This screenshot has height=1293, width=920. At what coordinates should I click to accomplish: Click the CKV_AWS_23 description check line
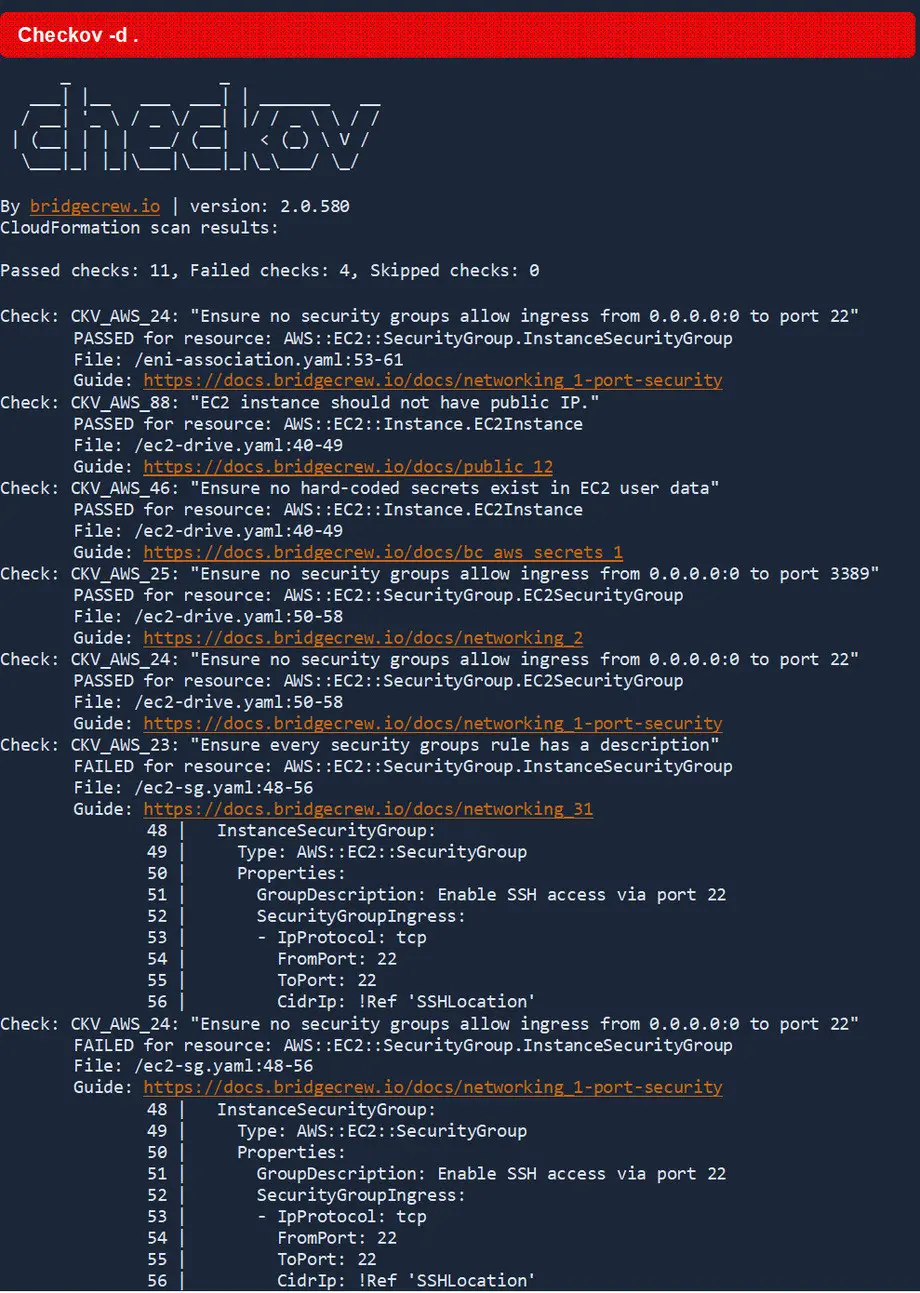(x=359, y=745)
